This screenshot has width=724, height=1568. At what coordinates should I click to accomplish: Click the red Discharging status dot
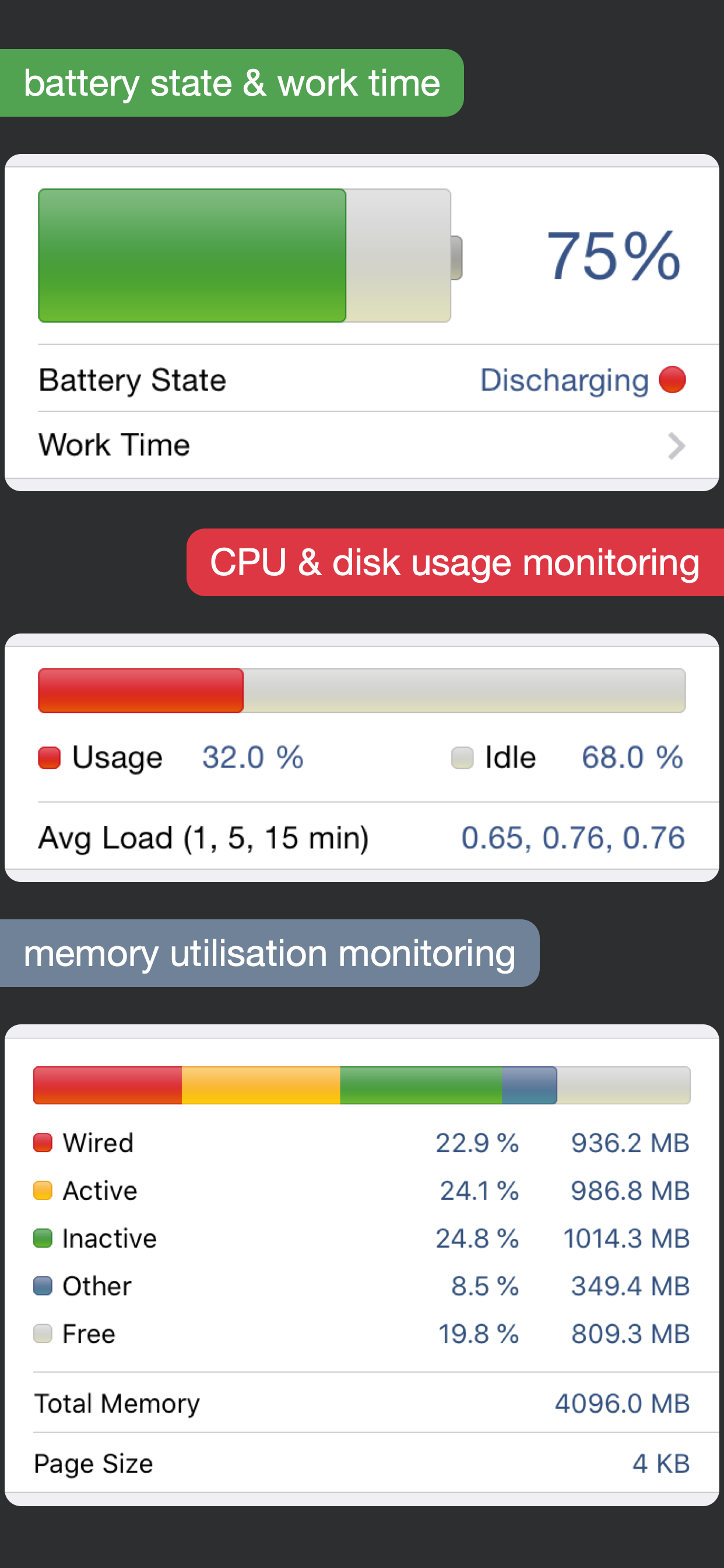(672, 380)
